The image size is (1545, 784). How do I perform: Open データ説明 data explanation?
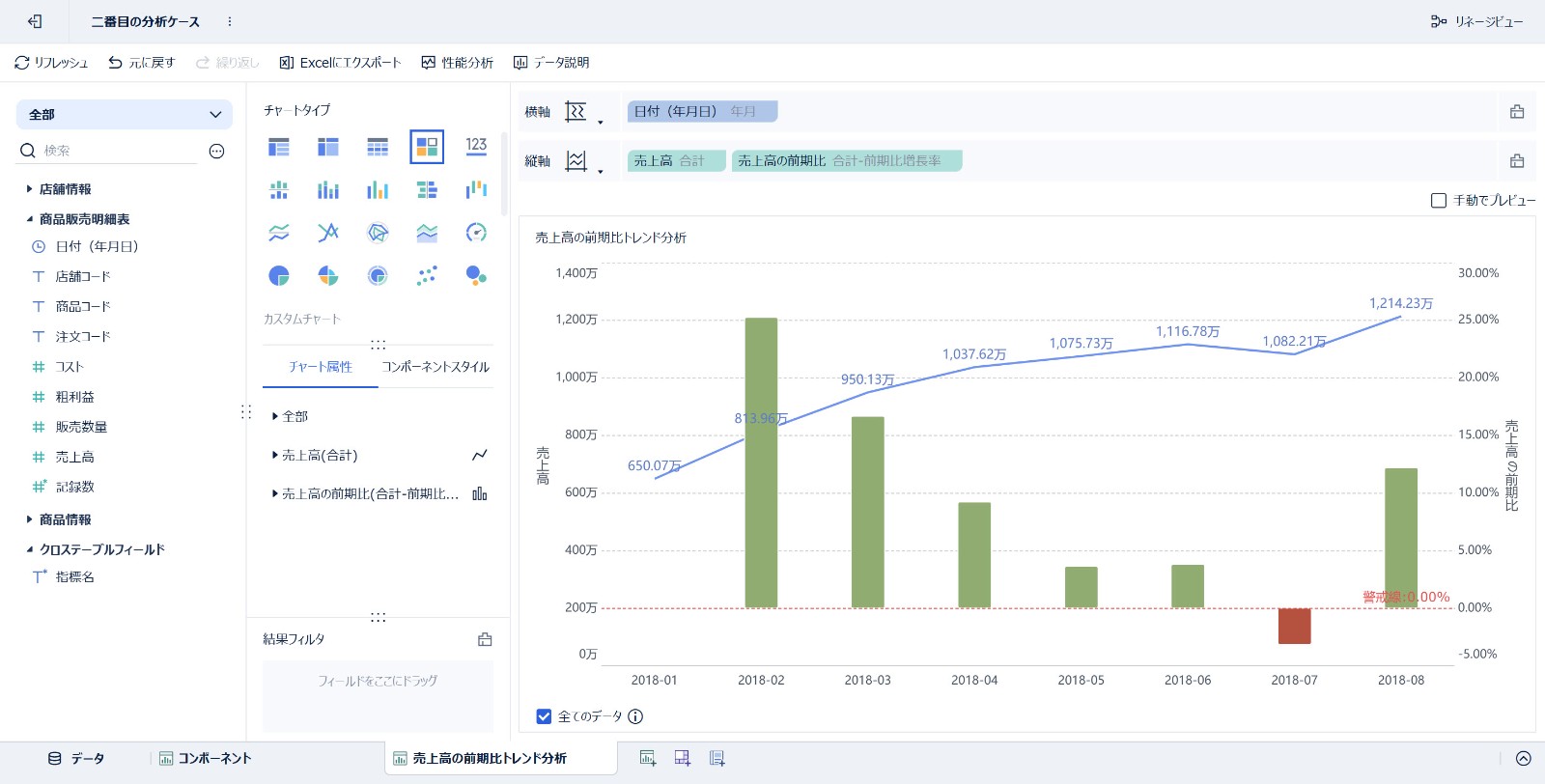click(x=551, y=63)
